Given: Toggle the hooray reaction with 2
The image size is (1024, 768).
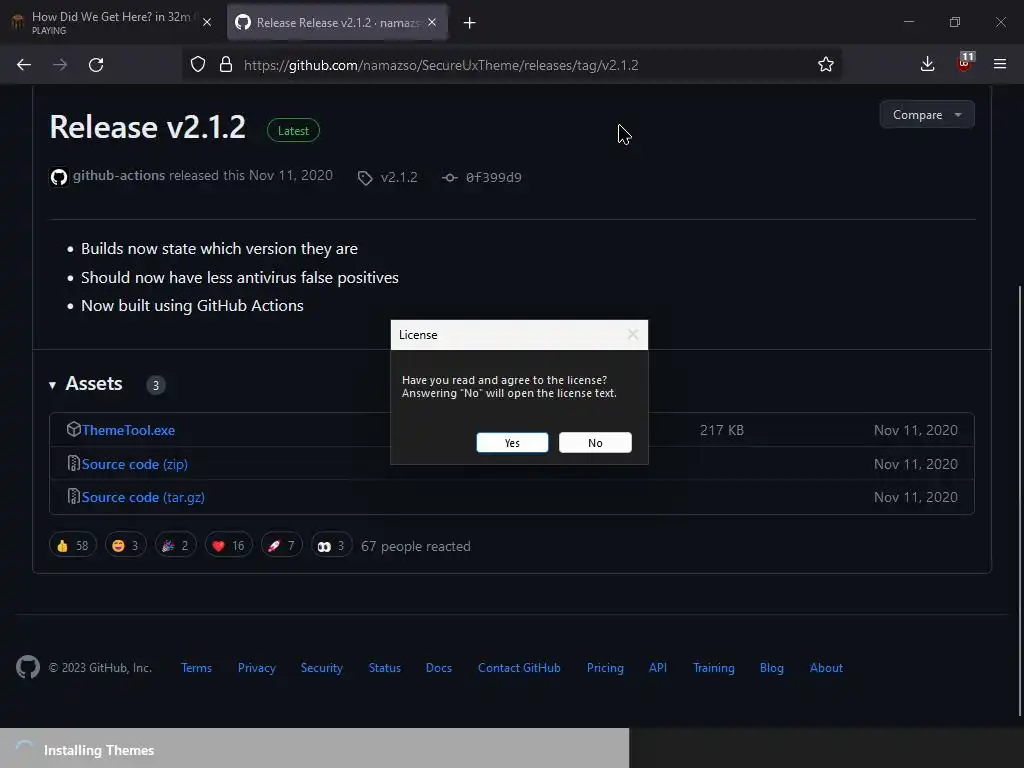Looking at the screenshot, I should (x=175, y=545).
